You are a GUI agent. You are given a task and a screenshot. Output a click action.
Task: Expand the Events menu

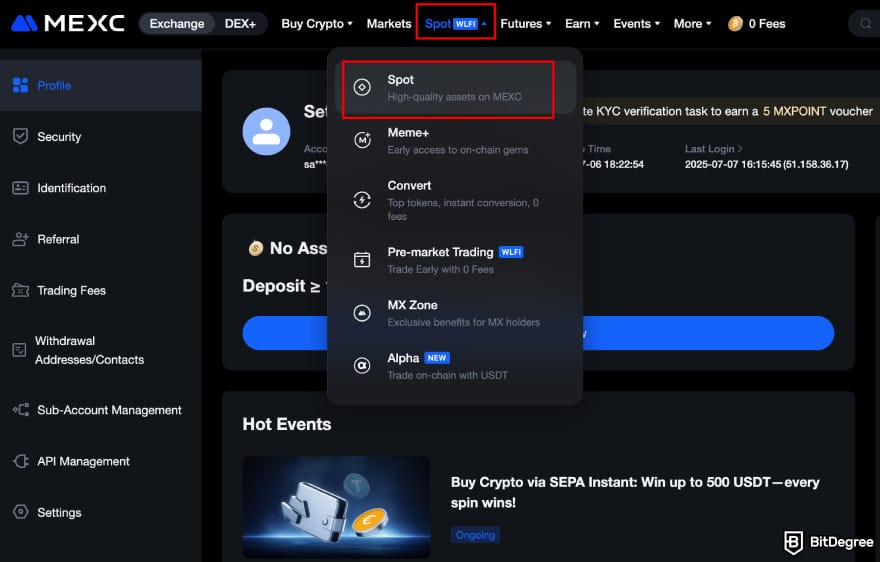tap(636, 24)
